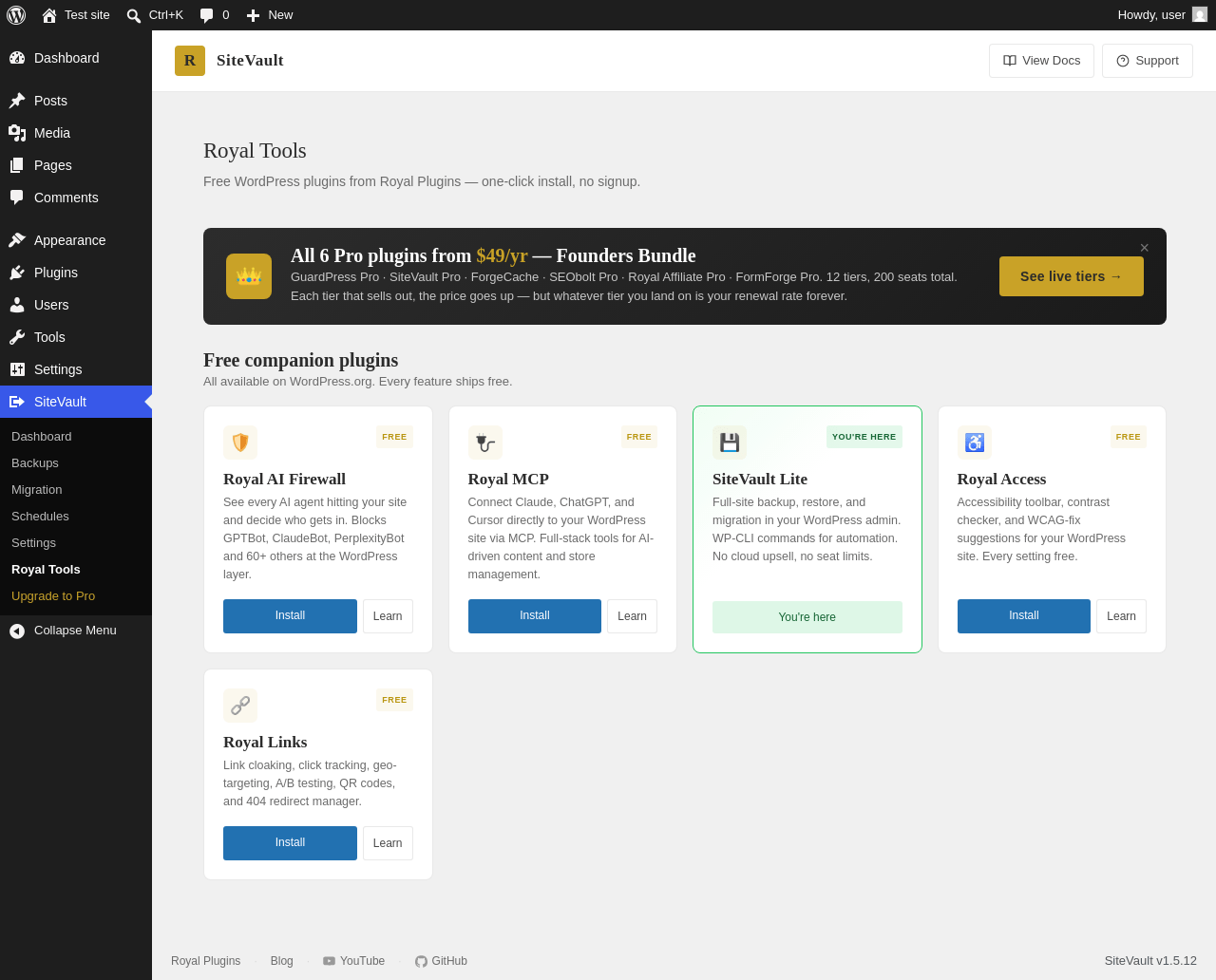Open the Media library menu

click(x=76, y=133)
